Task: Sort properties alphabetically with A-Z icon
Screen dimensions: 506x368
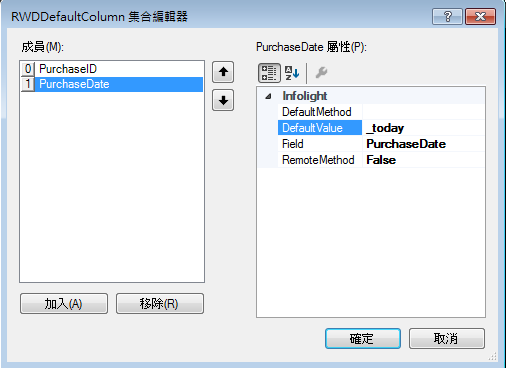Action: (292, 73)
